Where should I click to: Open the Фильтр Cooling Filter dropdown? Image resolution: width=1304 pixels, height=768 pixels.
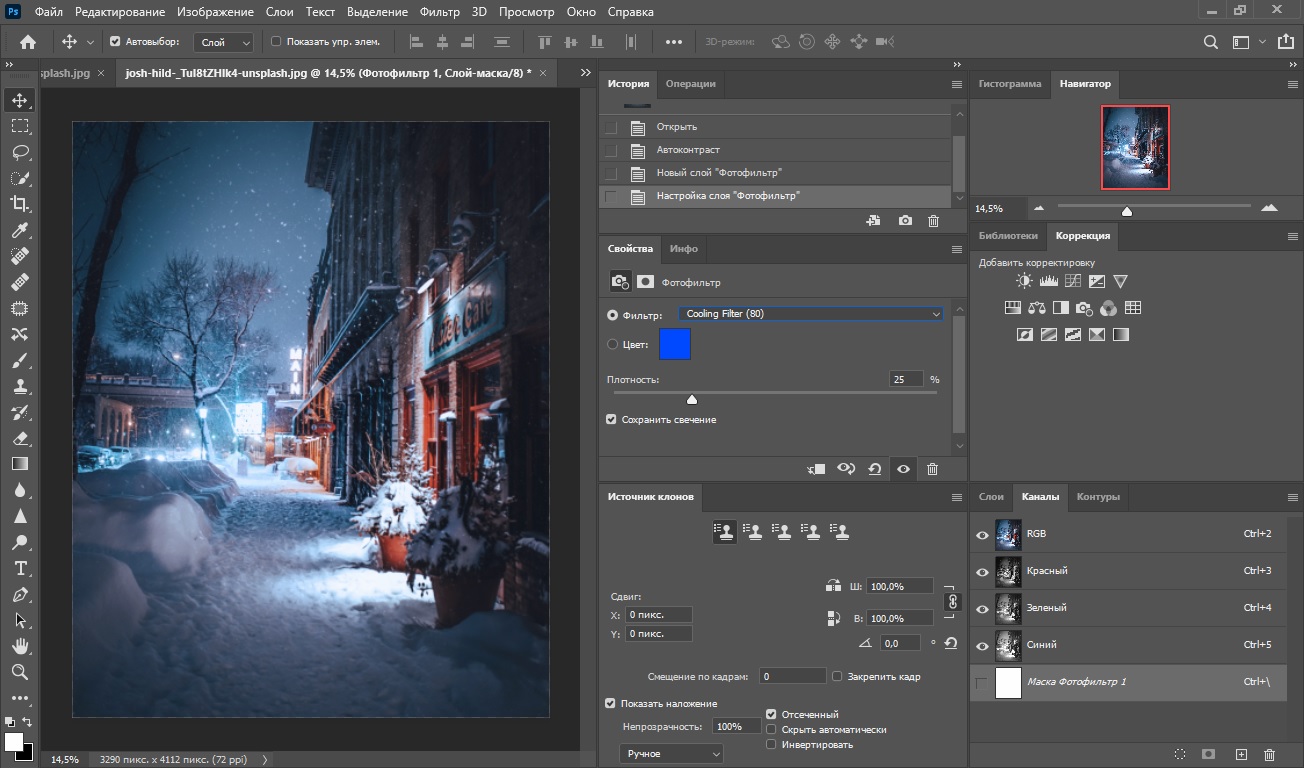(x=810, y=314)
